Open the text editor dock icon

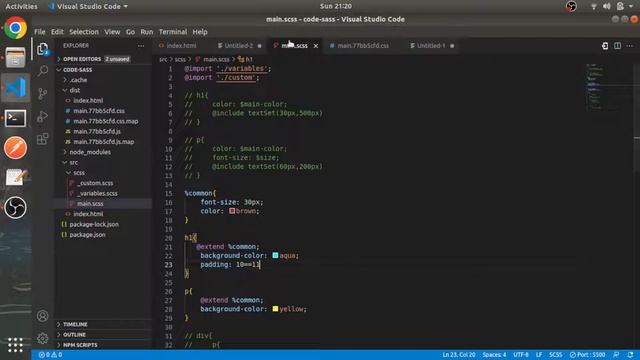click(16, 178)
